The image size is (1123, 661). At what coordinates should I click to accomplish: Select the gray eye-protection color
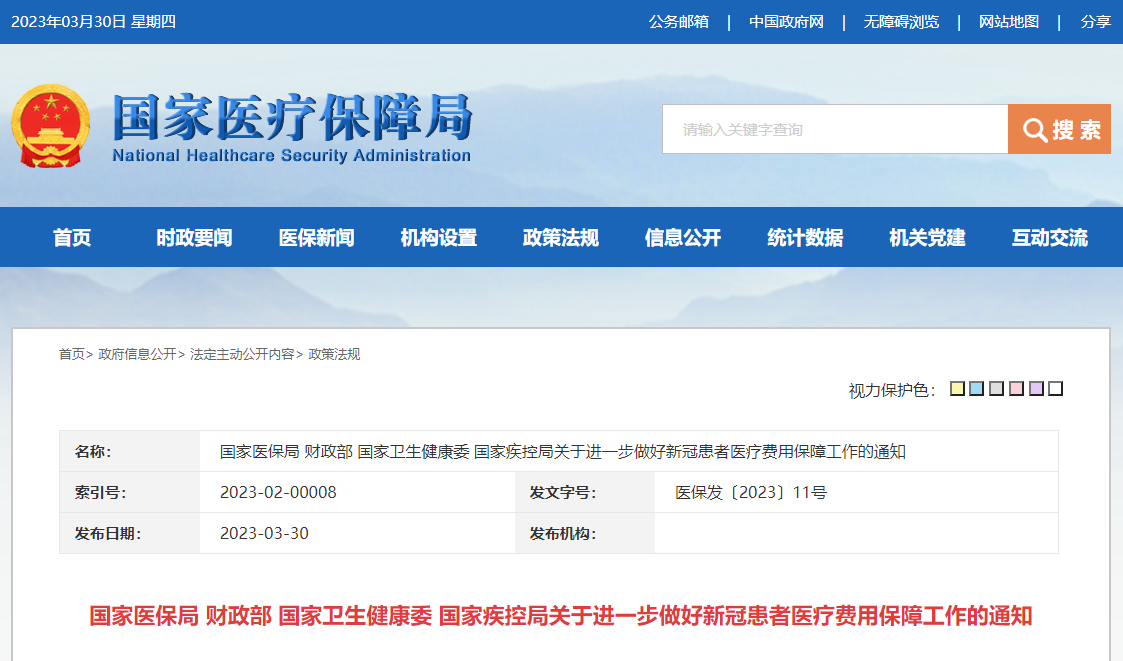(x=996, y=388)
